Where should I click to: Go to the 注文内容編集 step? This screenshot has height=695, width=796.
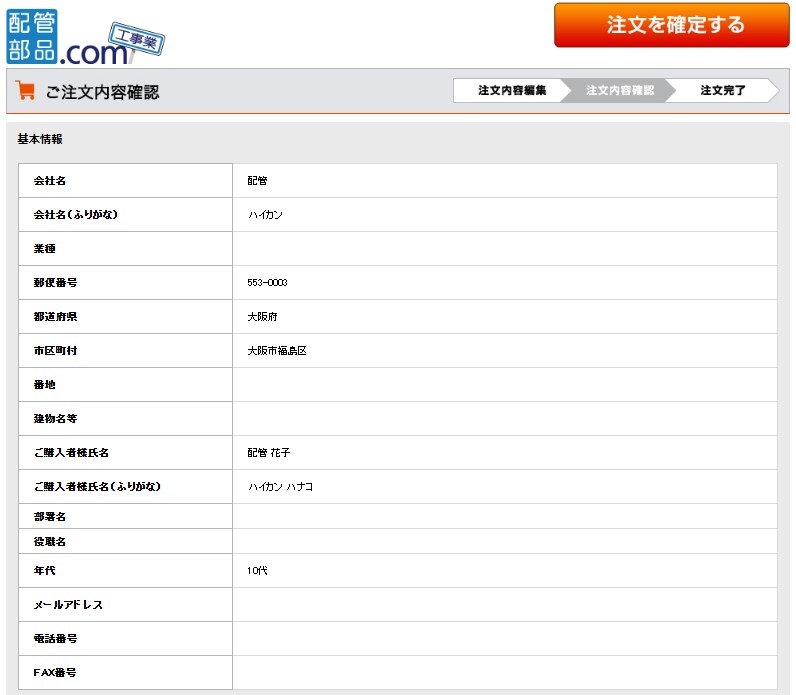click(x=511, y=91)
